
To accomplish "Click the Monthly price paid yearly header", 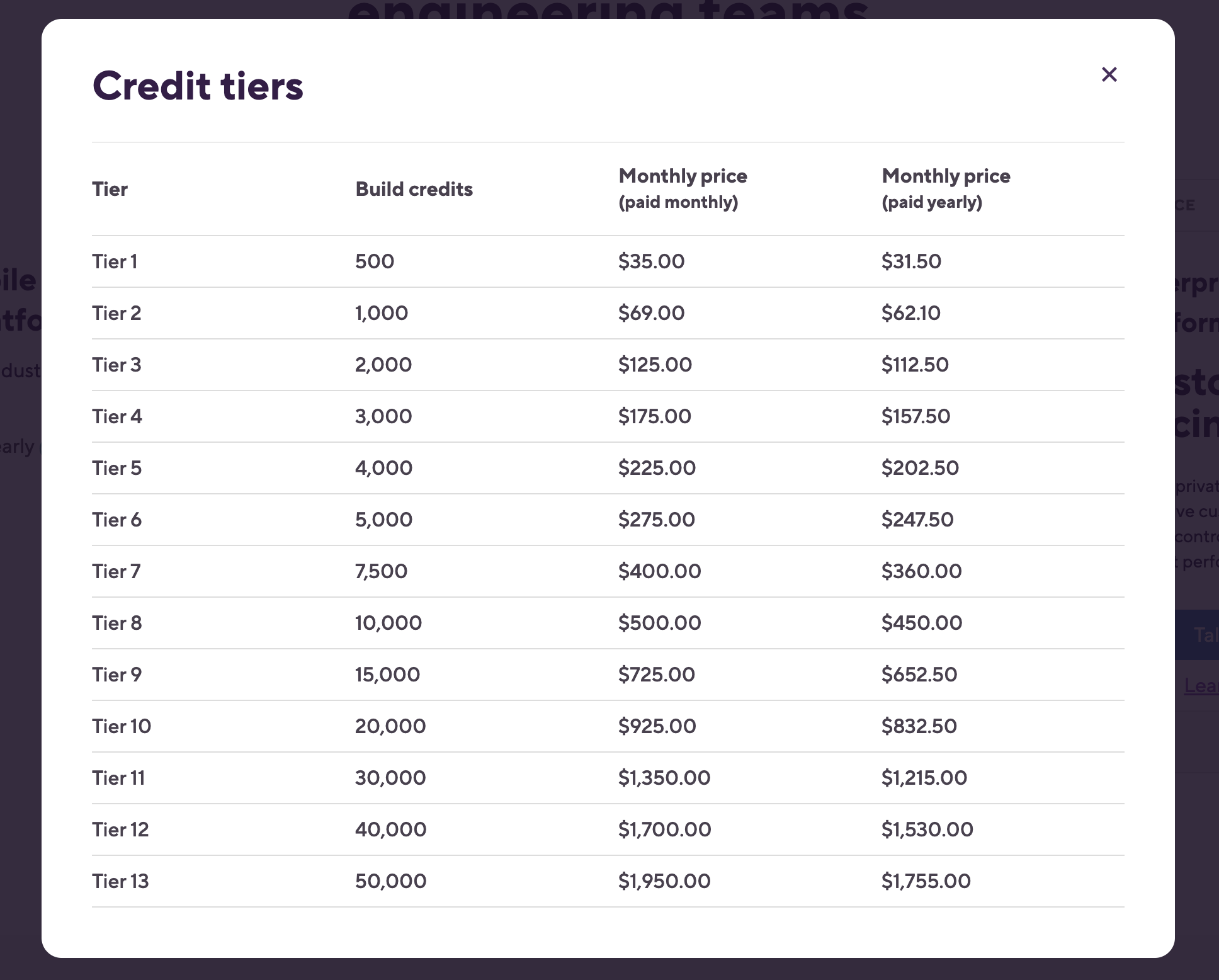I will [x=946, y=189].
